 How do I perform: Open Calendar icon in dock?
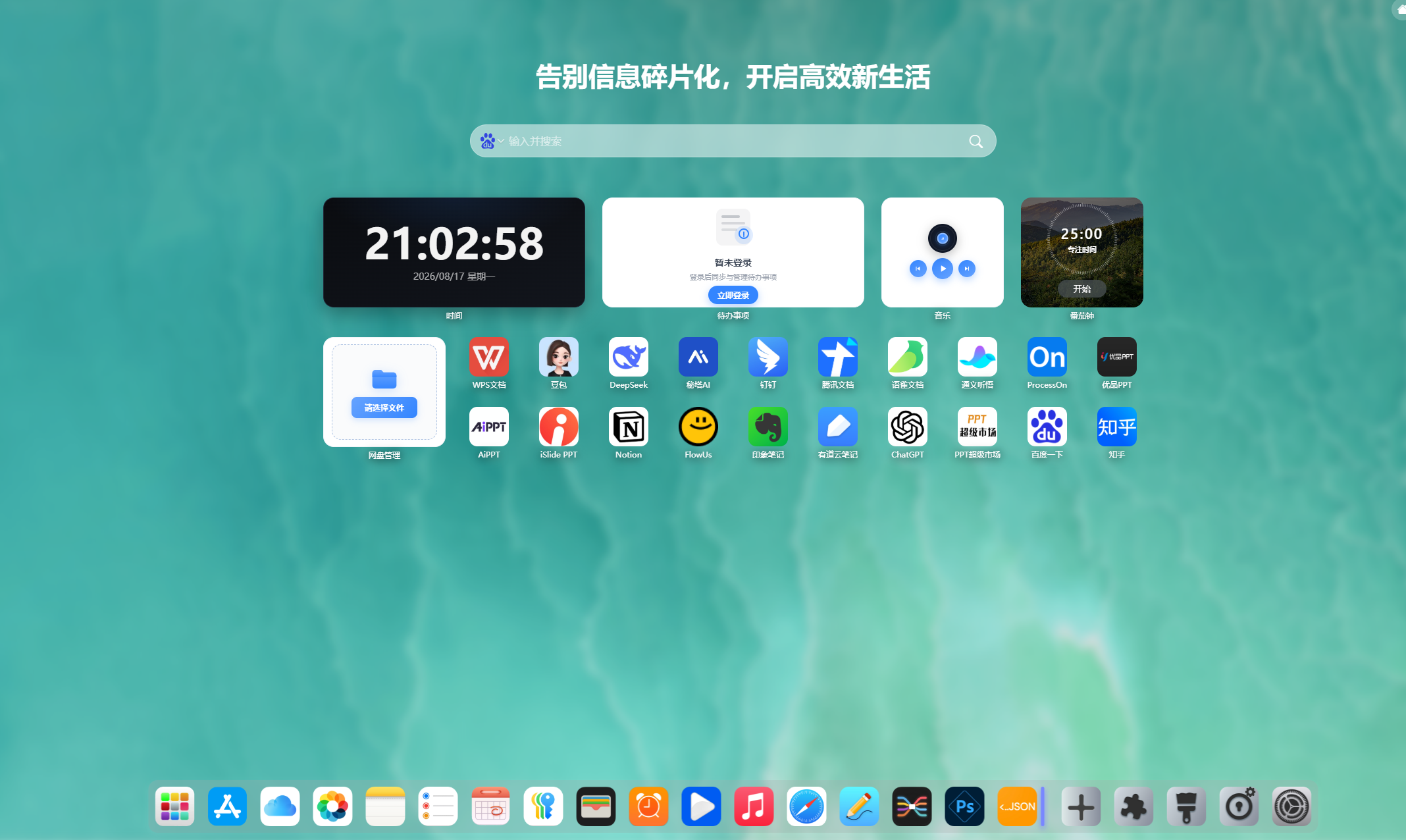click(x=491, y=806)
